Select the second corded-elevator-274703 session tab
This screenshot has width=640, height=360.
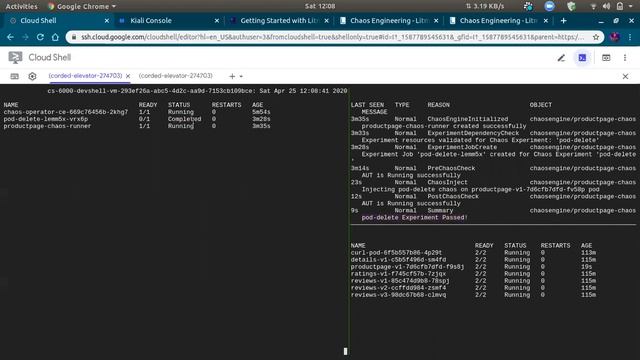176,76
